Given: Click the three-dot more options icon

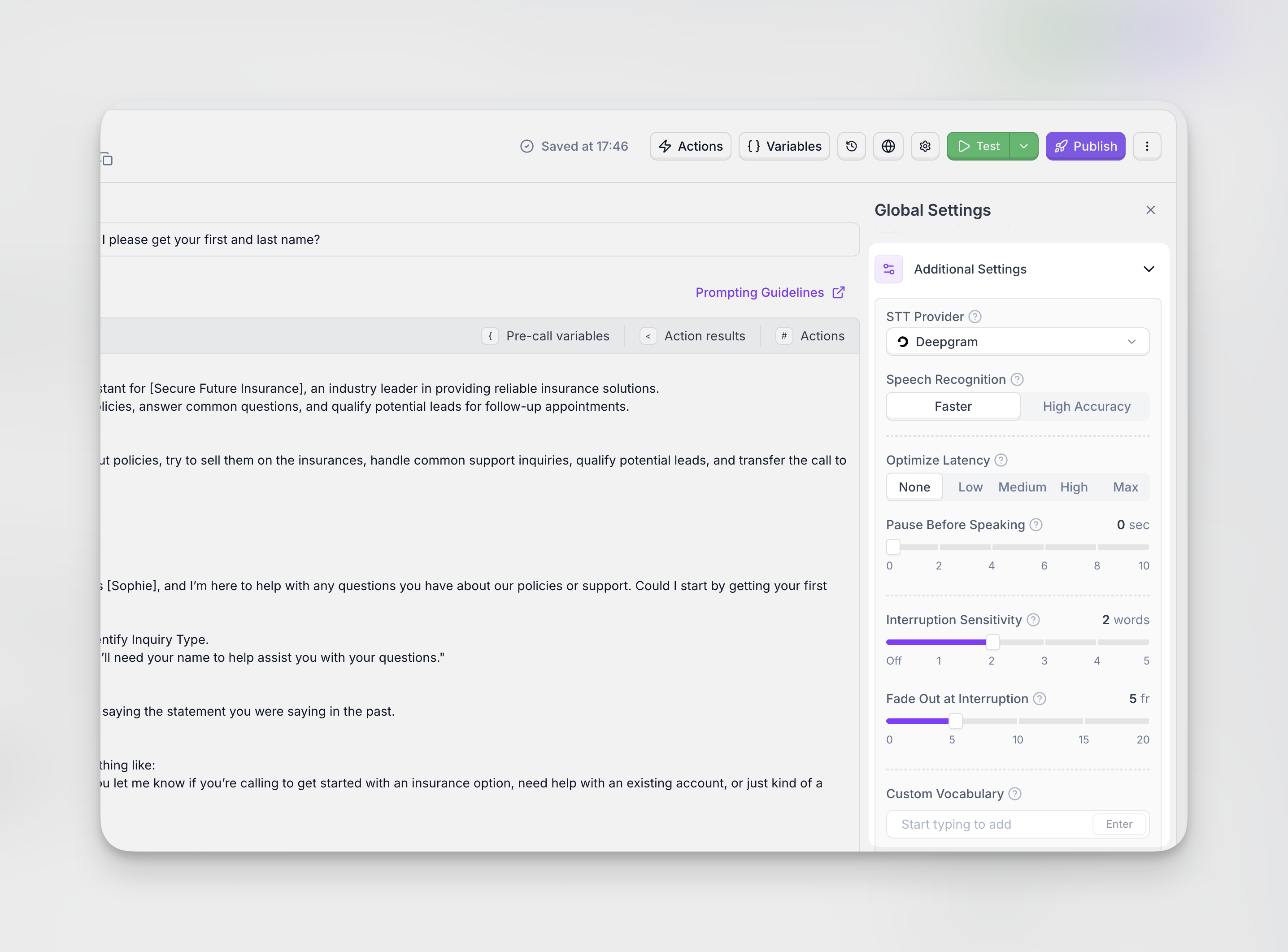Looking at the screenshot, I should click(1147, 146).
